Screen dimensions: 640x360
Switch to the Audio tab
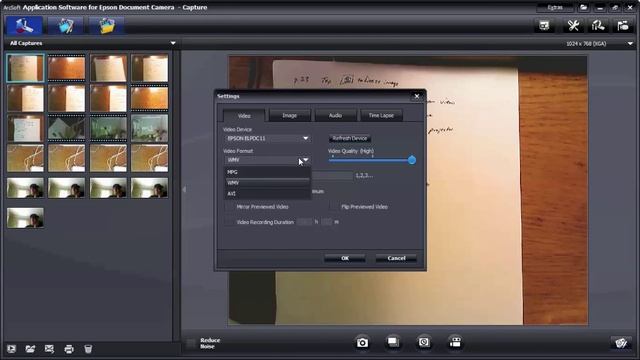coord(335,116)
